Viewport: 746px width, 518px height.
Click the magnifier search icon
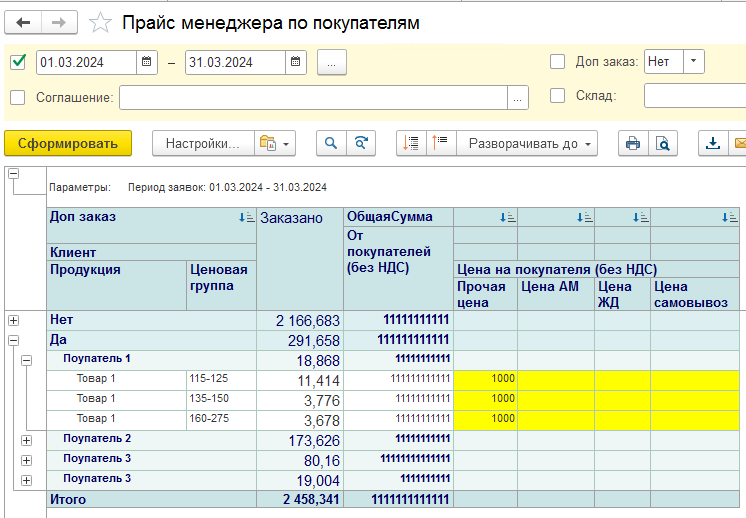pos(331,143)
